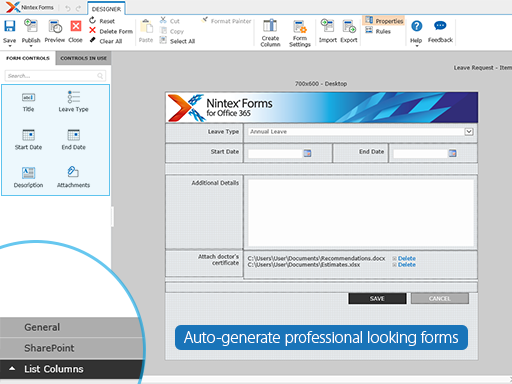512x384 pixels.
Task: Clear All controls from the form
Action: (106, 41)
